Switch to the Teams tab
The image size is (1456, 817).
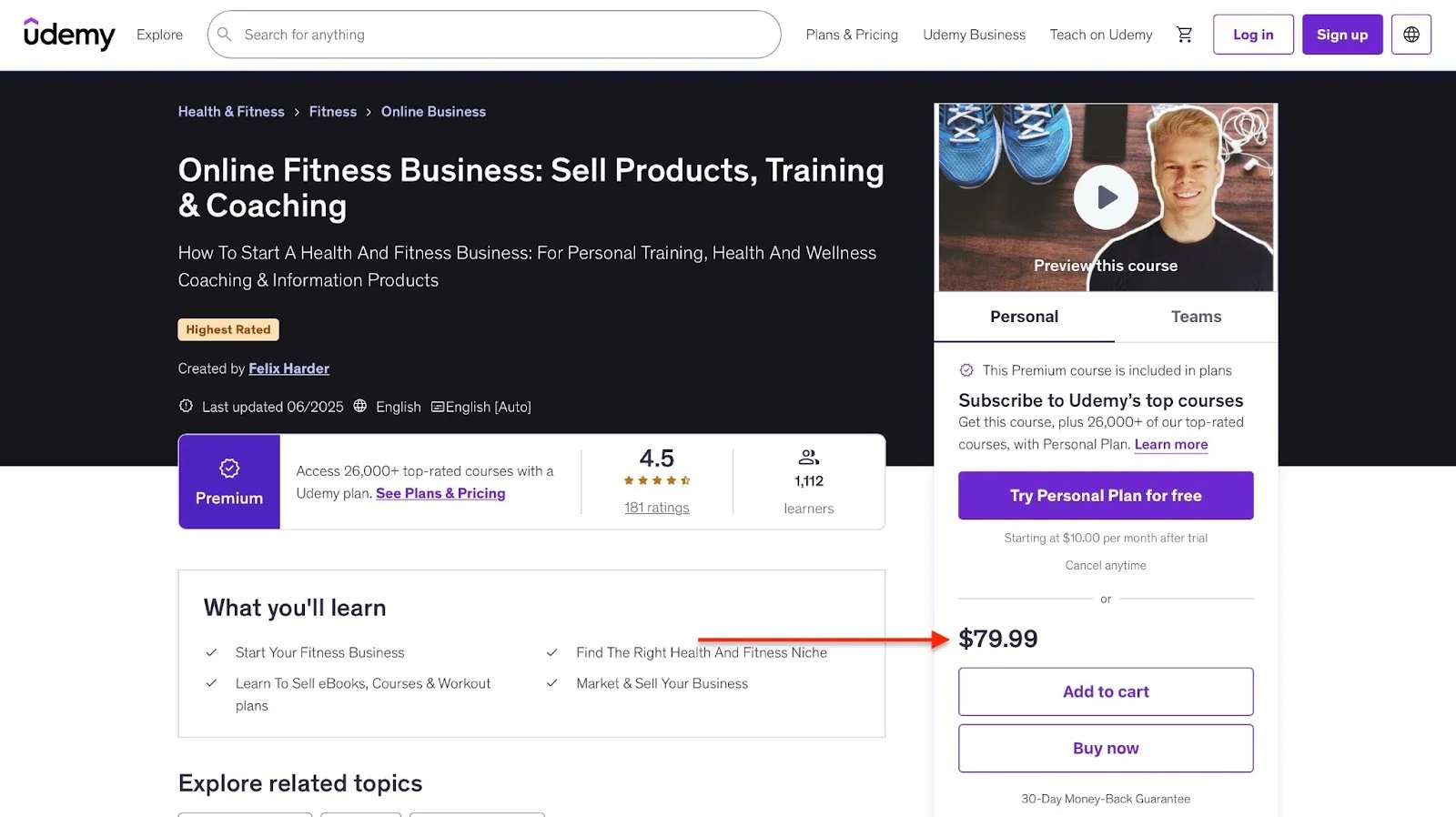tap(1196, 317)
